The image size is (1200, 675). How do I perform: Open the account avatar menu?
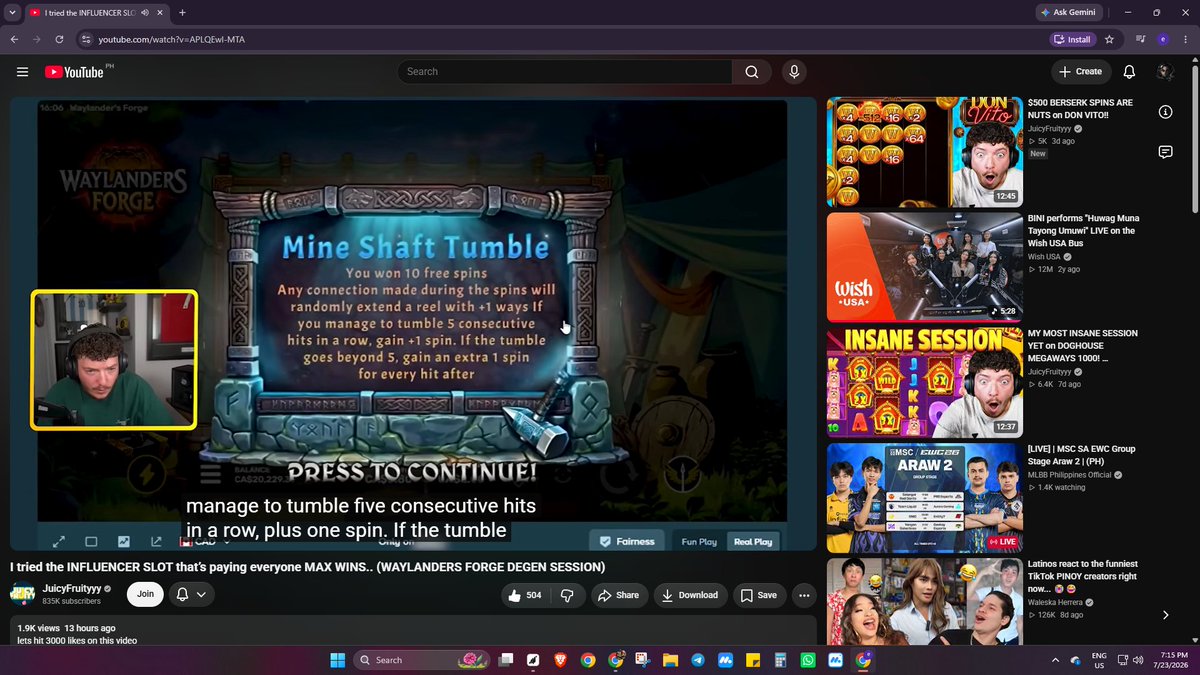[x=1164, y=72]
